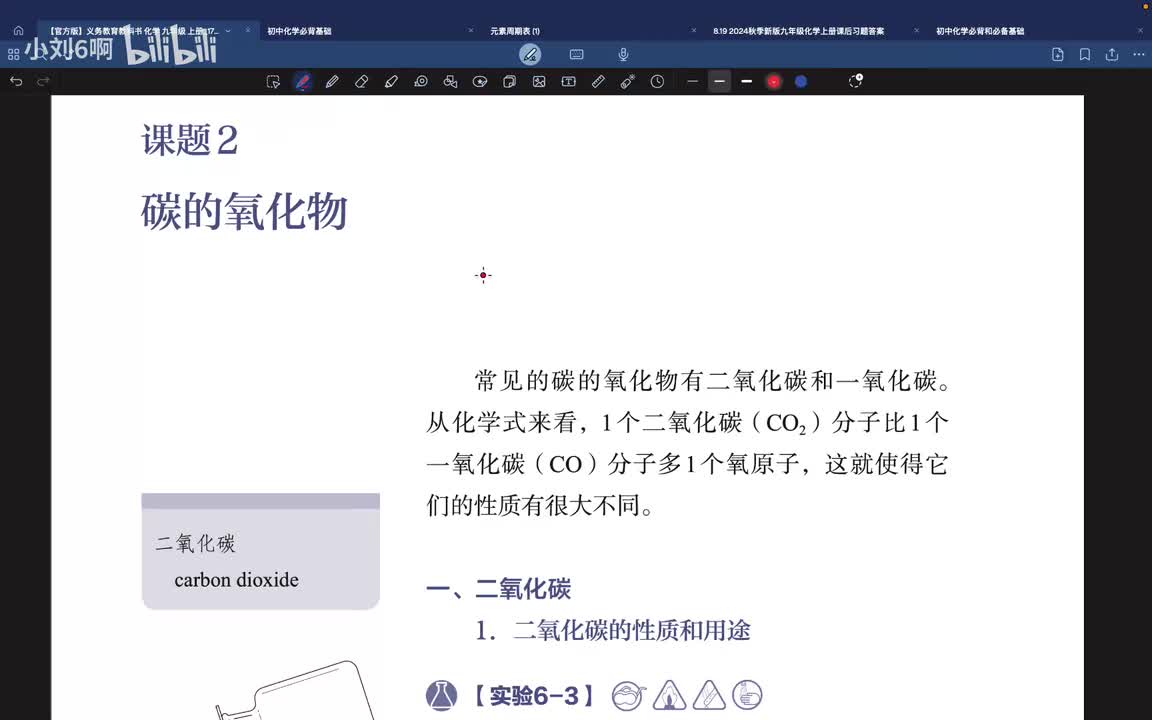Close the 8.19 2024秋季新版 tab
The image size is (1152, 720).
(x=916, y=31)
